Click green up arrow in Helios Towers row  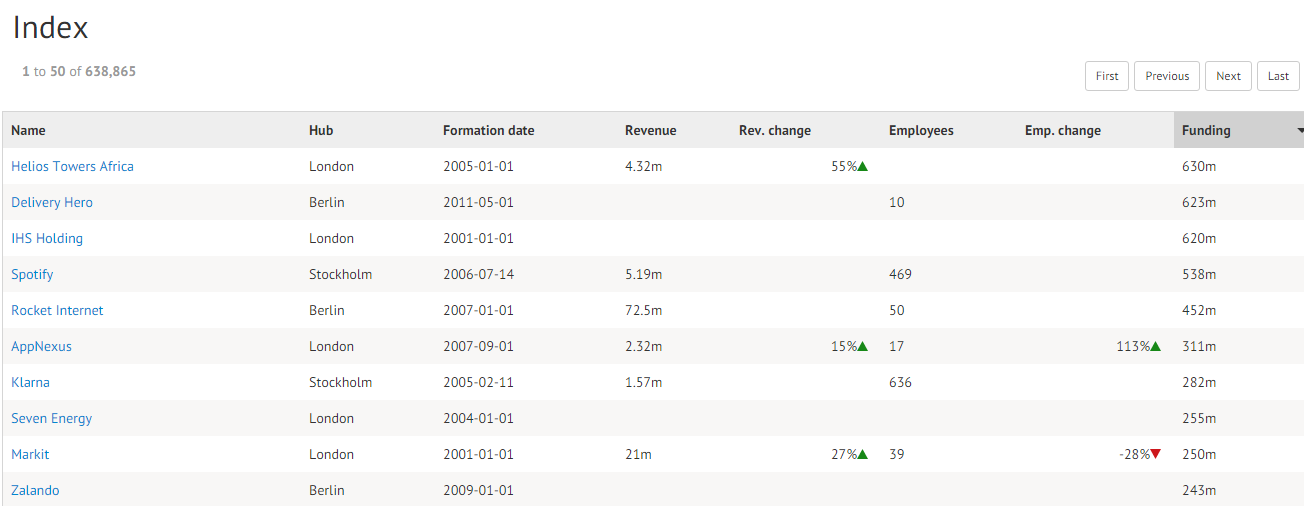coord(863,167)
